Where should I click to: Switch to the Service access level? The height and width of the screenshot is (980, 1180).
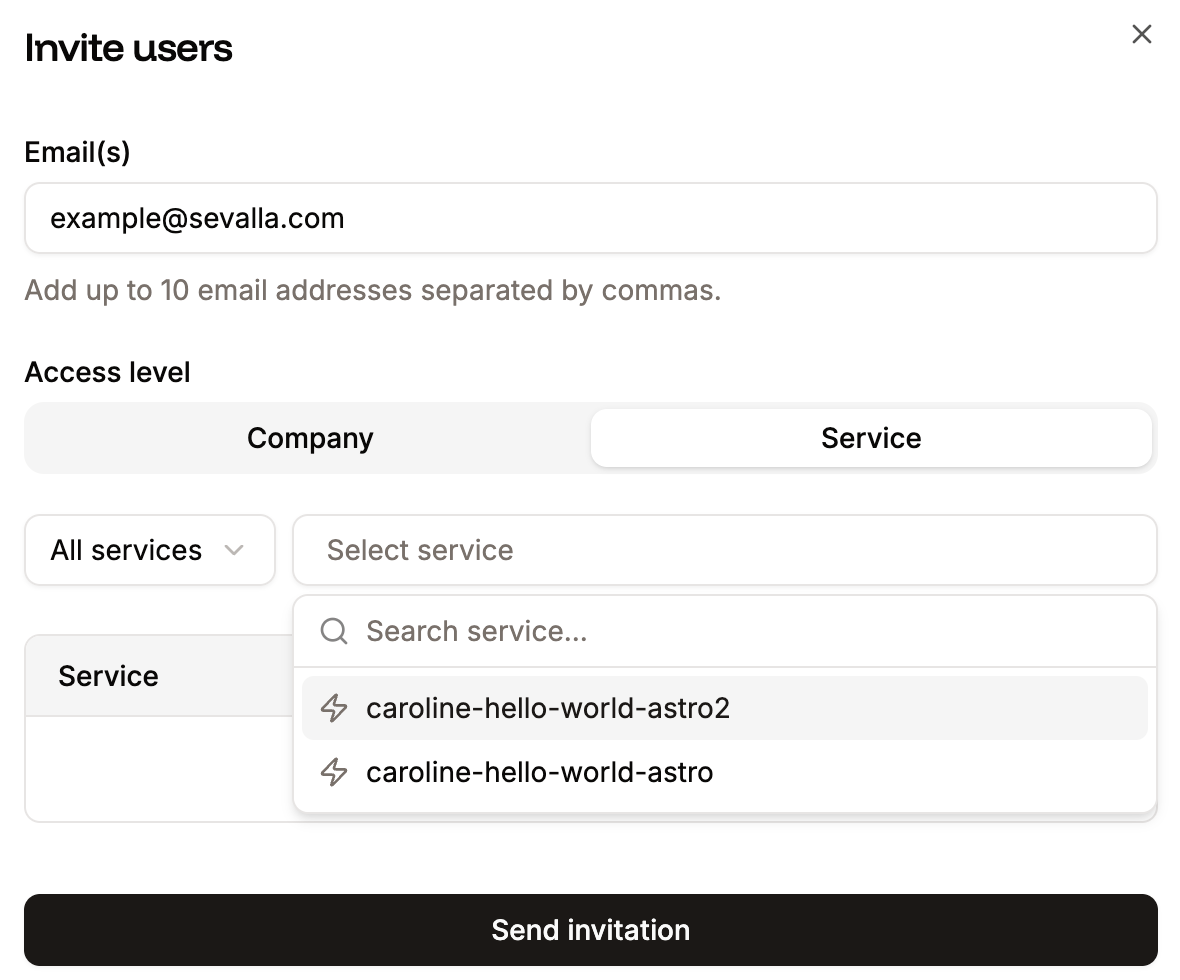pyautogui.click(x=871, y=438)
